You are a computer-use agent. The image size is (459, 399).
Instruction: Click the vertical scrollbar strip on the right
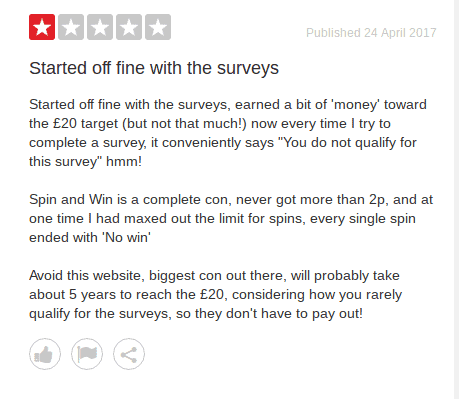click(456, 199)
